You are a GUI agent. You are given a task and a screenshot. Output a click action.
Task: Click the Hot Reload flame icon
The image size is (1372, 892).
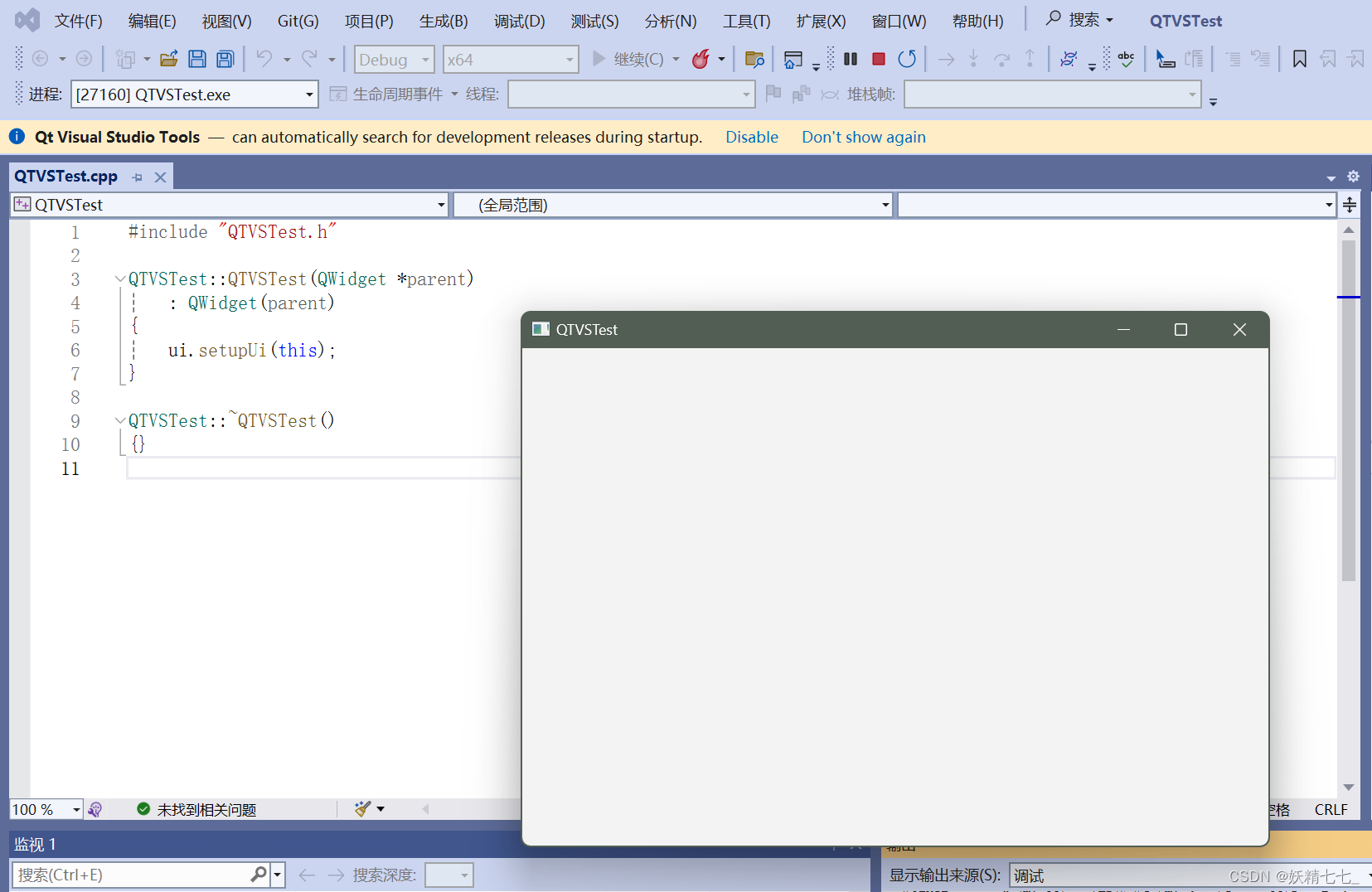point(701,59)
